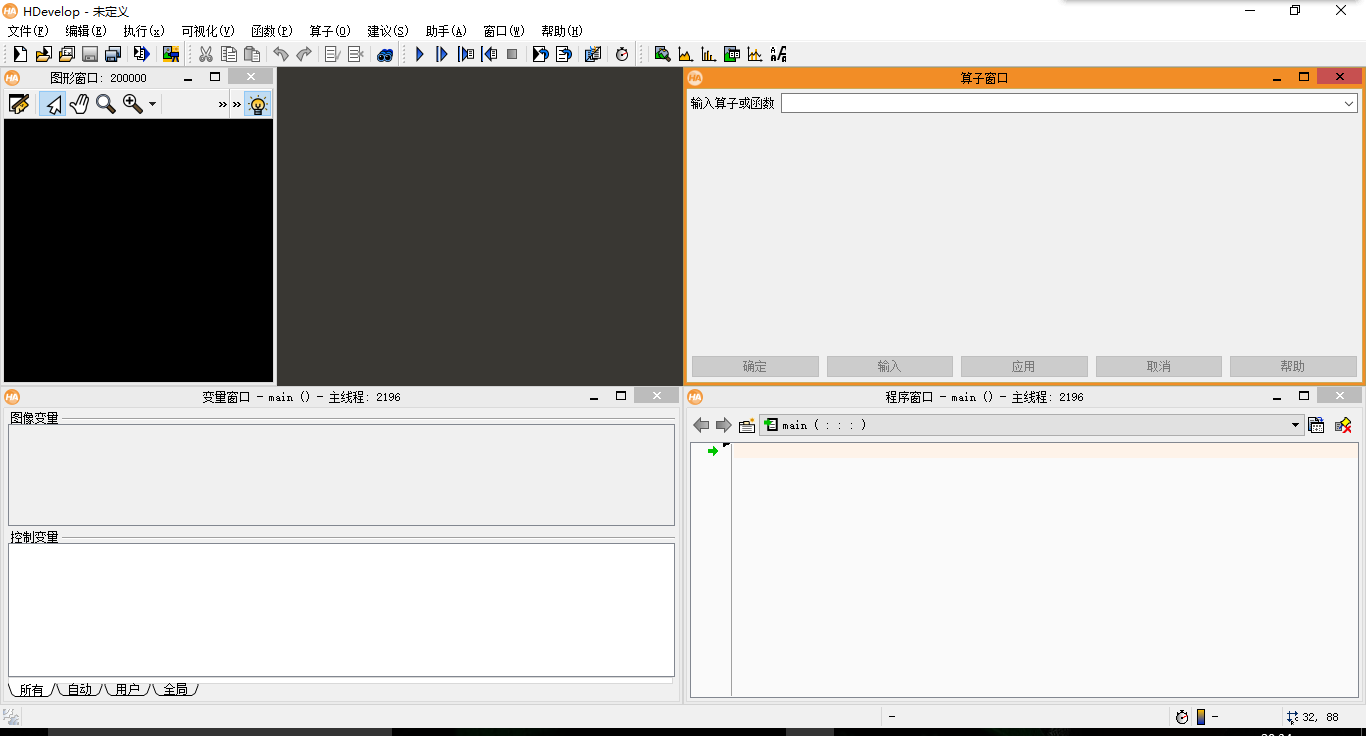Expand the operator name combo box dropdown

click(1349, 103)
